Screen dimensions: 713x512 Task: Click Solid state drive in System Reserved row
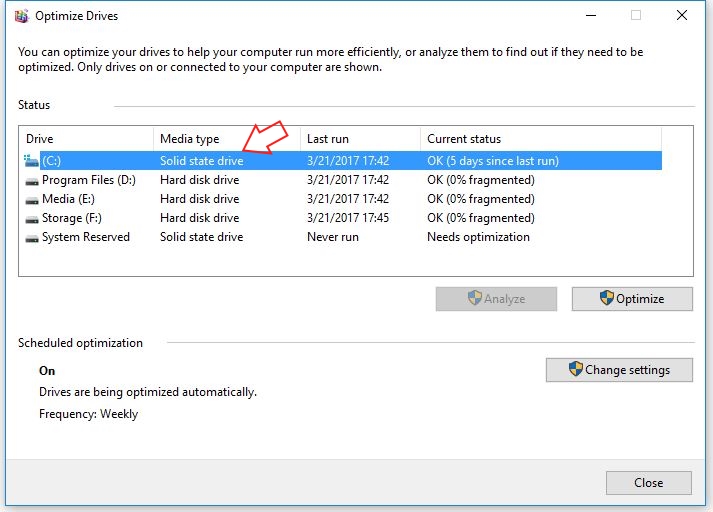coord(201,237)
